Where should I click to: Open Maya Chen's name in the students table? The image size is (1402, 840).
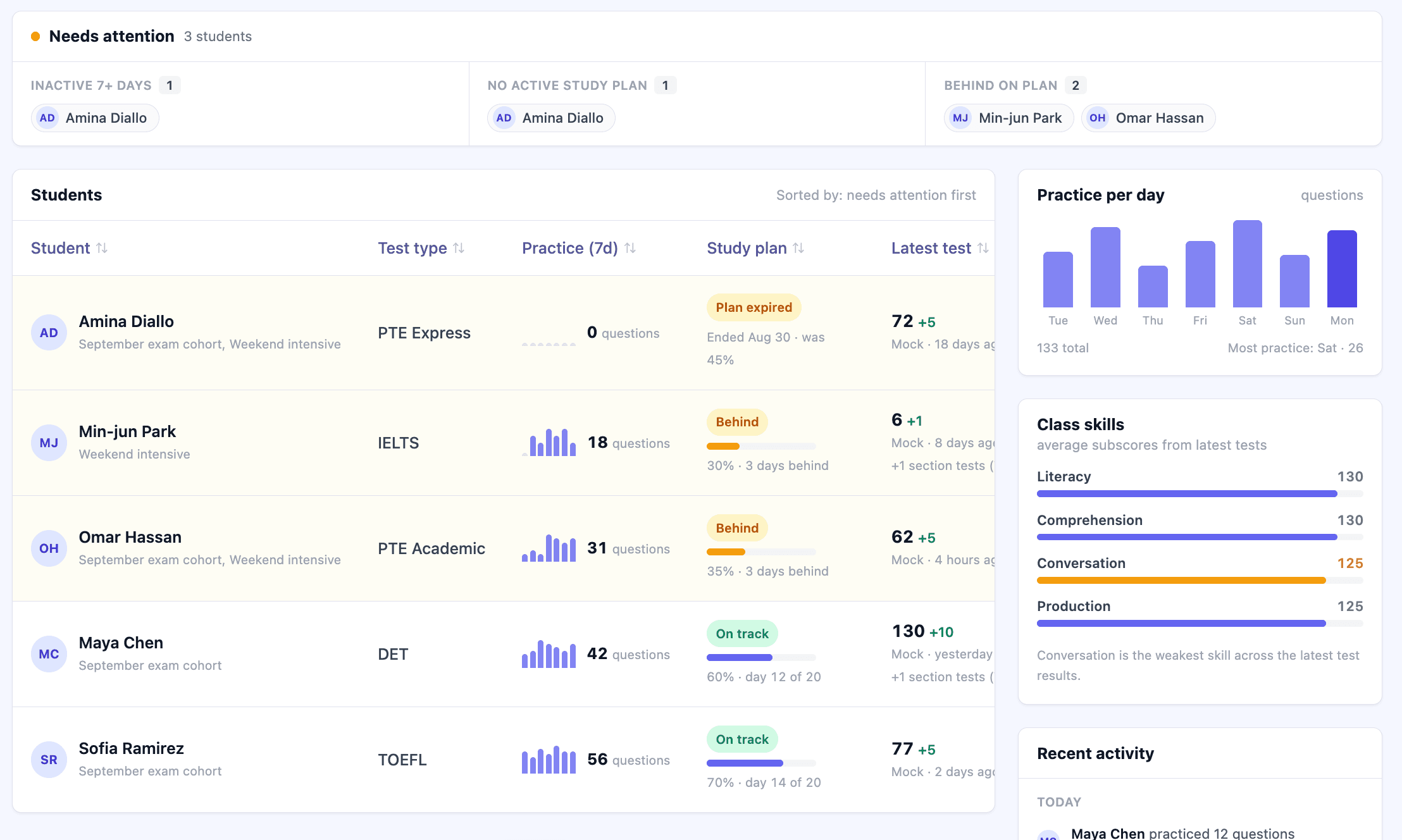[x=121, y=643]
